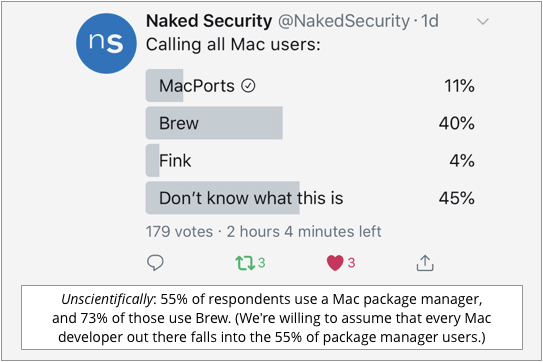Click the Naked Security ns avatar
The image size is (543, 362).
pyautogui.click(x=106, y=44)
